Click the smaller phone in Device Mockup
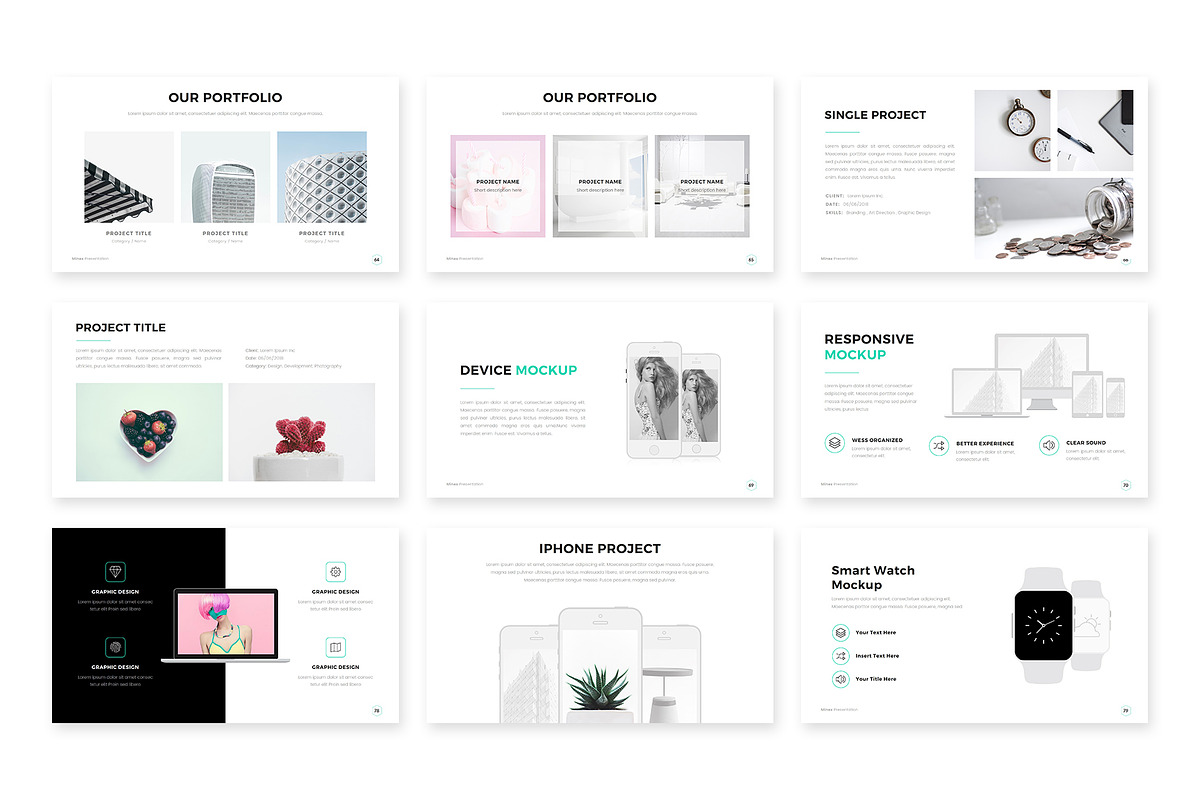The height and width of the screenshot is (800, 1200). (700, 405)
